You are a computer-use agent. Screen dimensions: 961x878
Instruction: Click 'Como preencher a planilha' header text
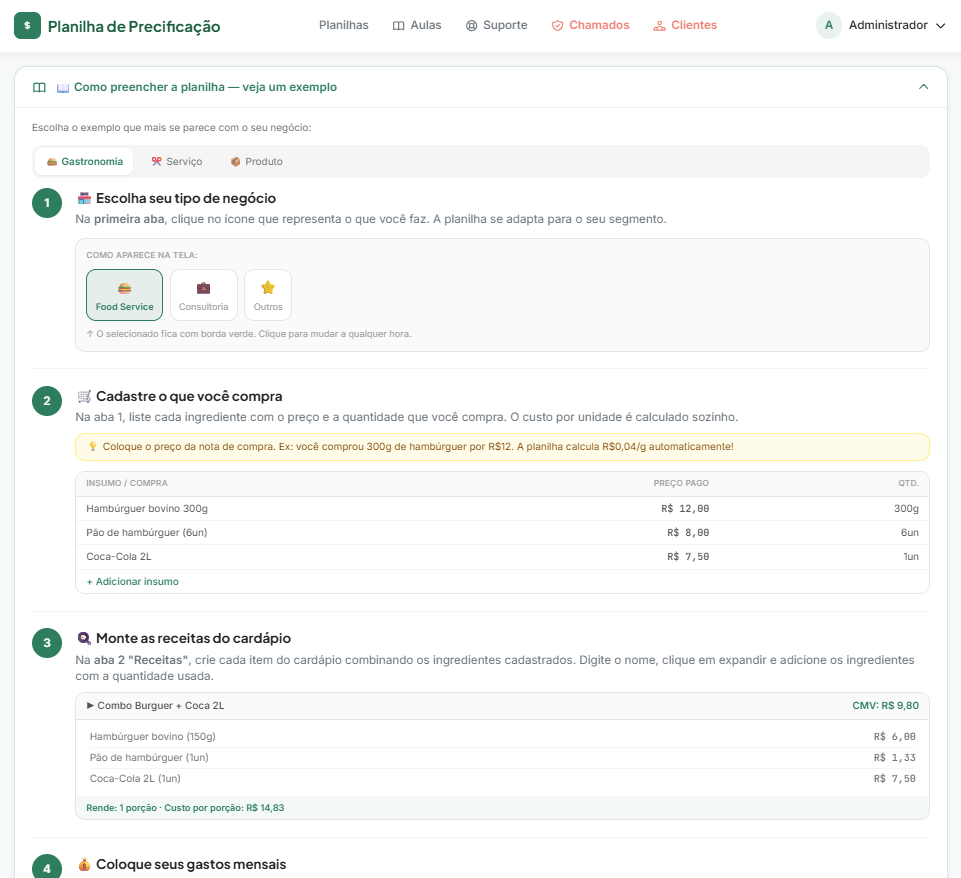tap(205, 87)
